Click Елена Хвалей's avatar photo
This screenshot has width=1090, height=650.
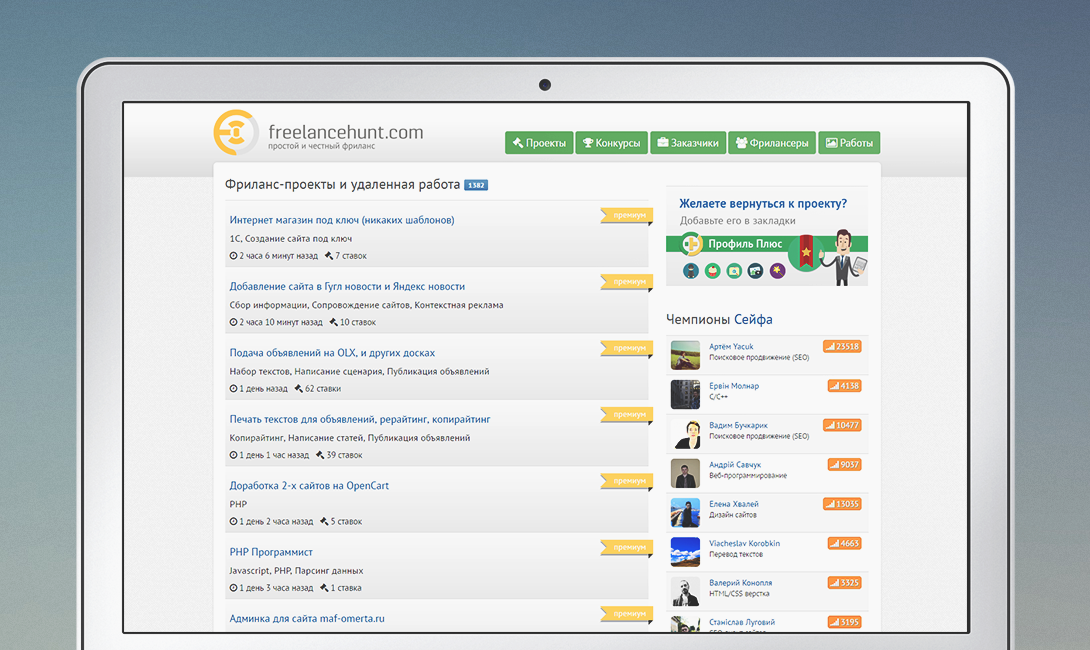point(685,512)
